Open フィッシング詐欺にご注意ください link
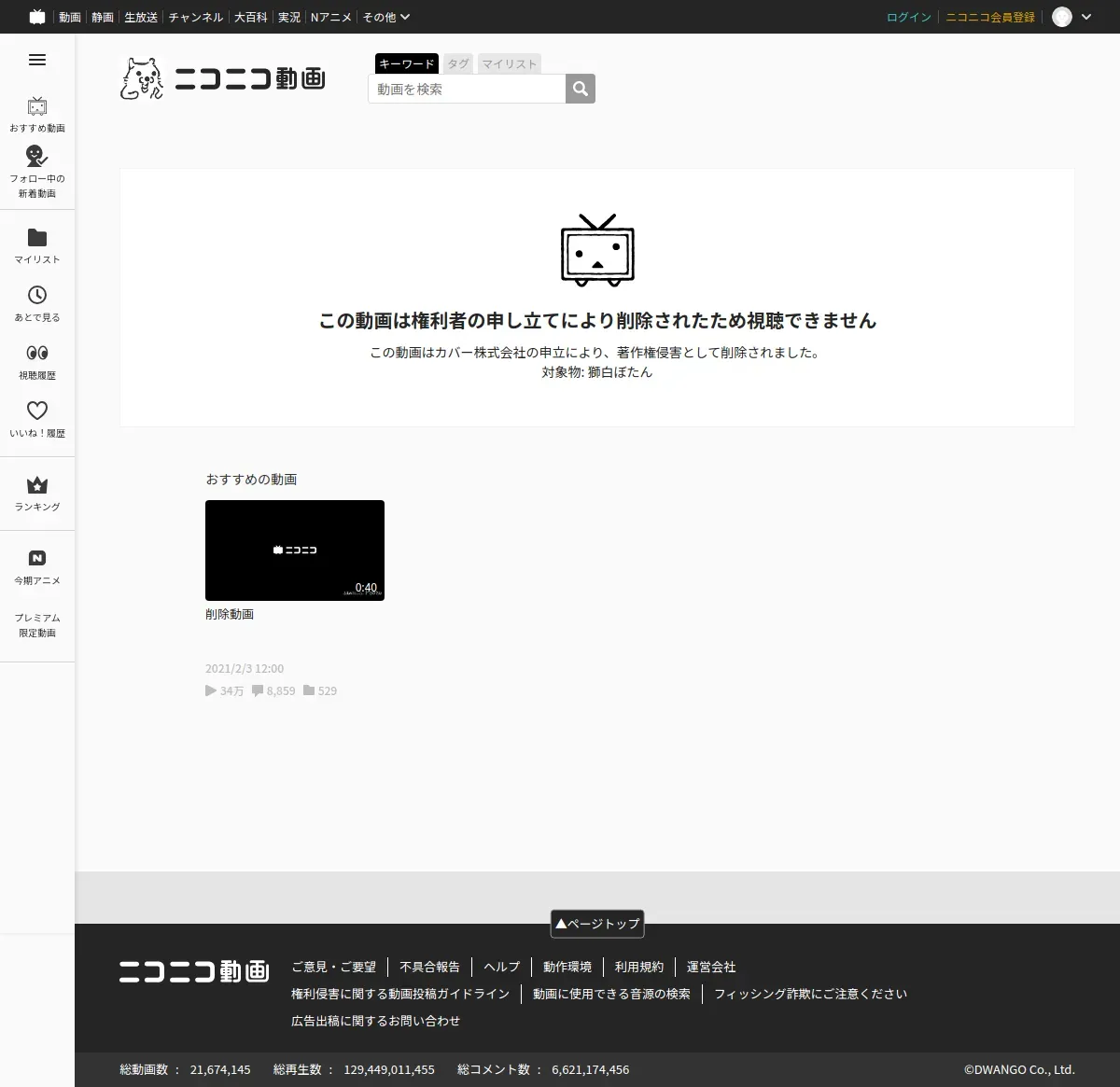 (810, 994)
